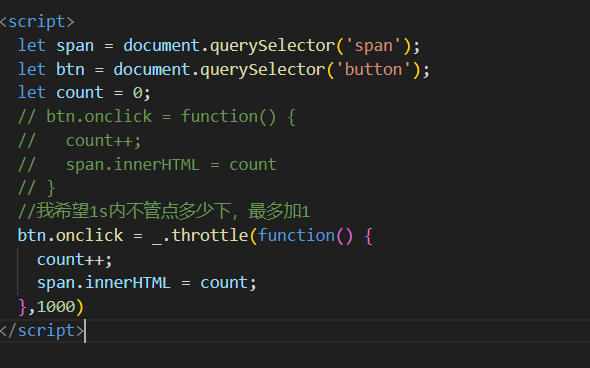
Task: Click 'document.querySelector' on the btn line
Action: click(219, 70)
